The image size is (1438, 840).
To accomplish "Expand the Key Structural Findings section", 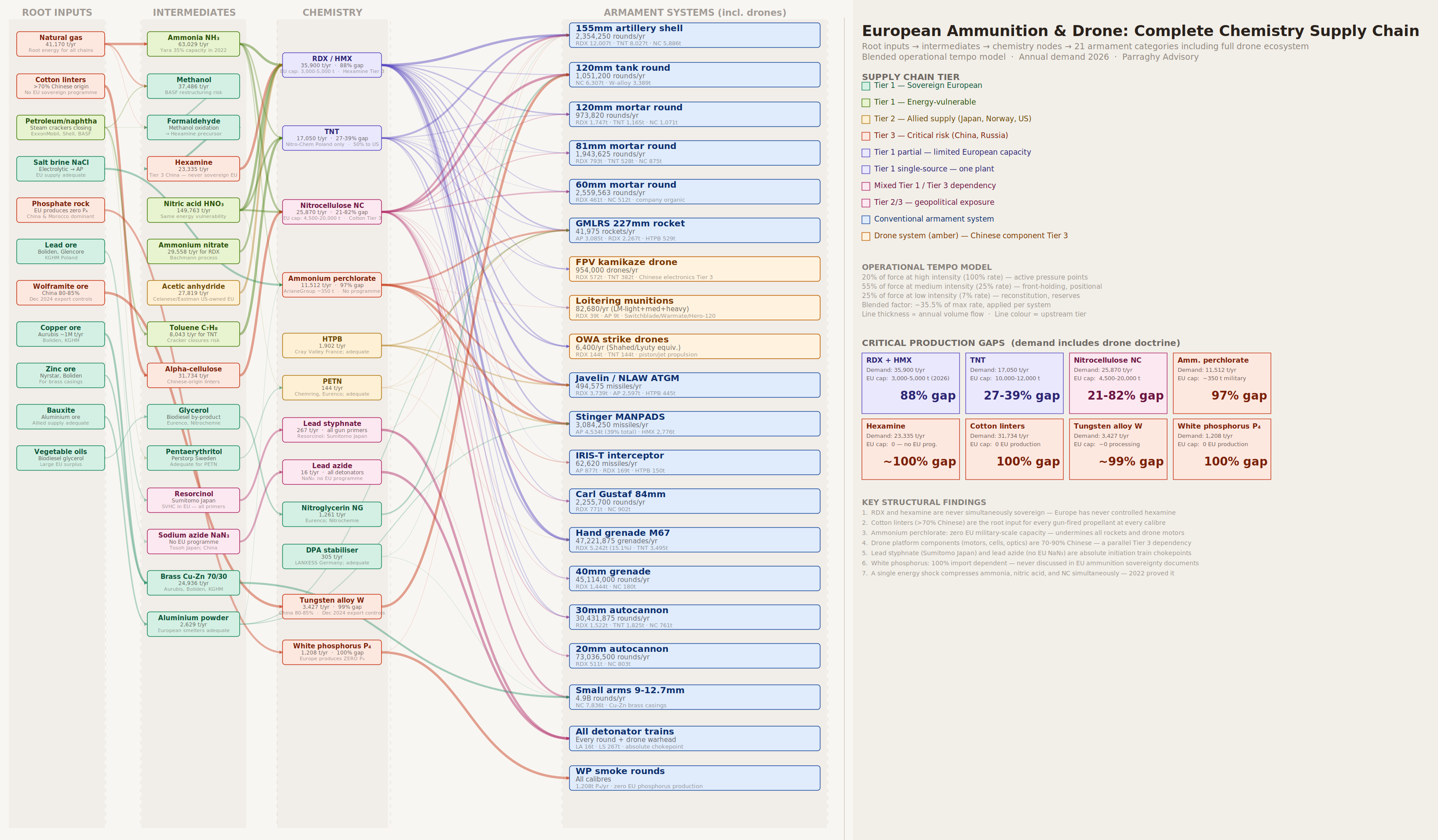I will 924,502.
